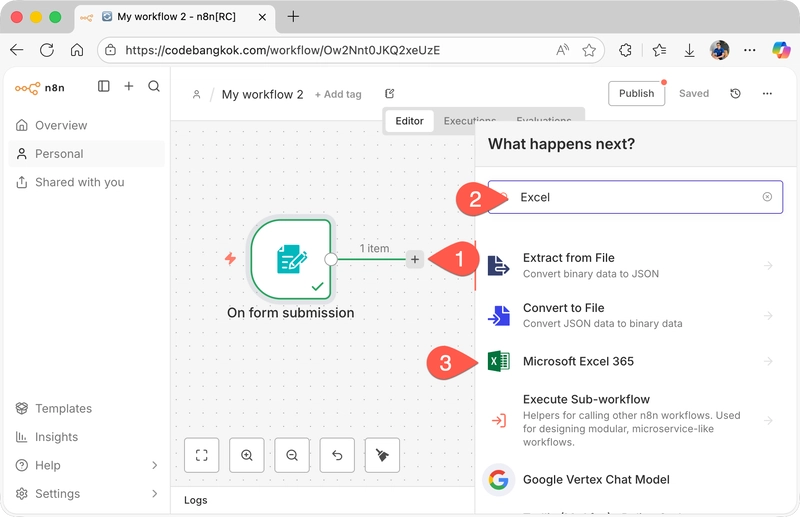
Task: Select the Microsoft Excel 365 node
Action: [x=578, y=362]
